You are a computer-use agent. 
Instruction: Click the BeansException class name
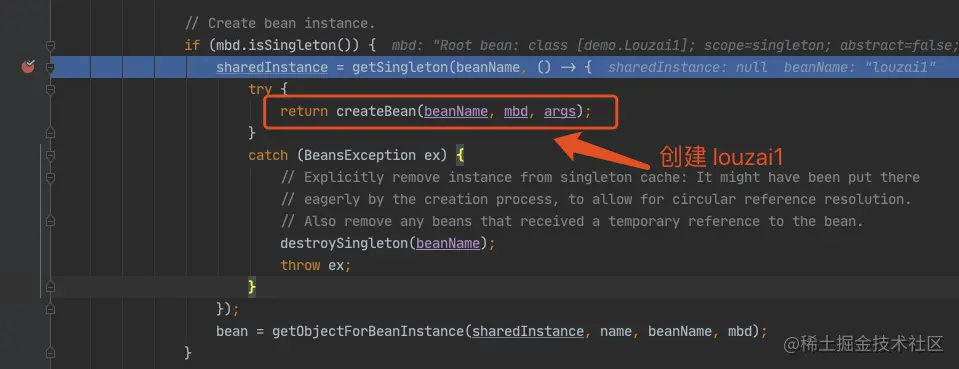click(360, 155)
